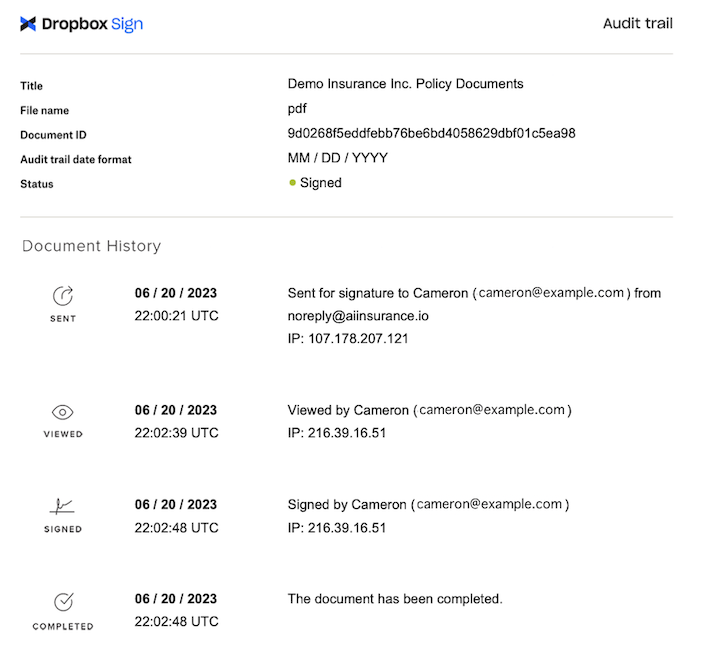Click the Audit trail heading
The width and height of the screenshot is (720, 665).
638,23
